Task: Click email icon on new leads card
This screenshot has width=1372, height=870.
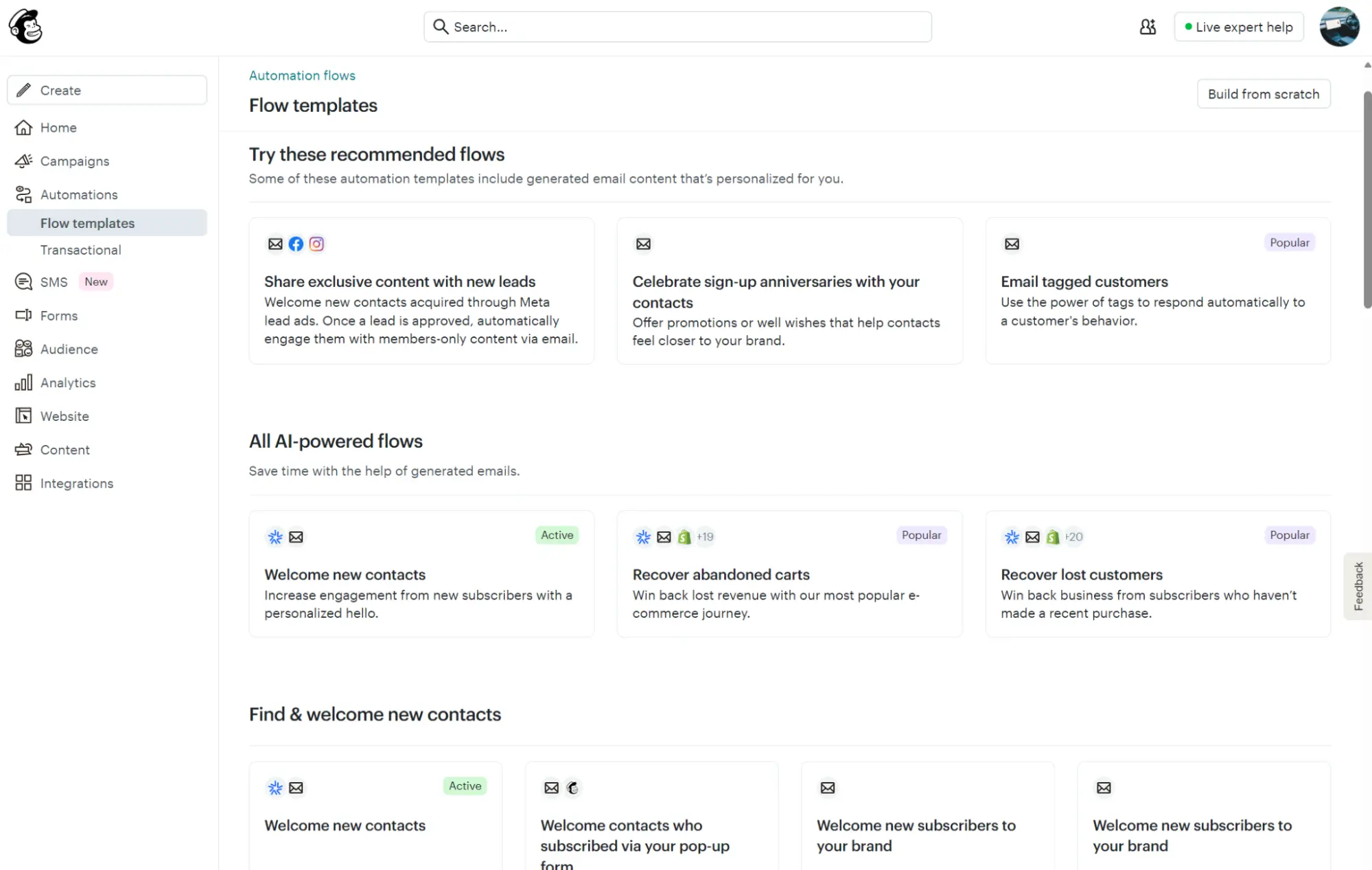Action: tap(275, 244)
